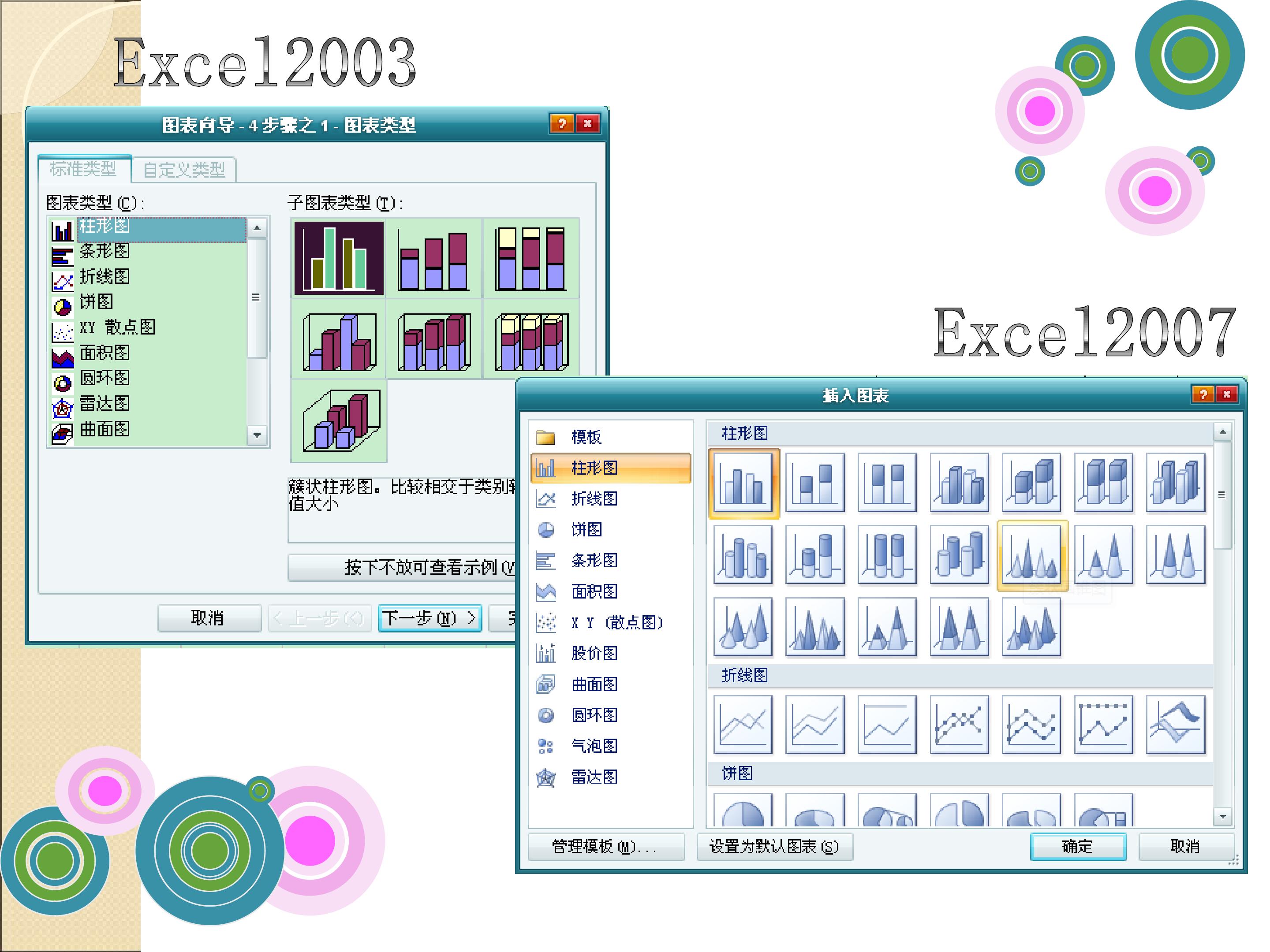Select stacked column subtype in Chart Wizard

434,258
